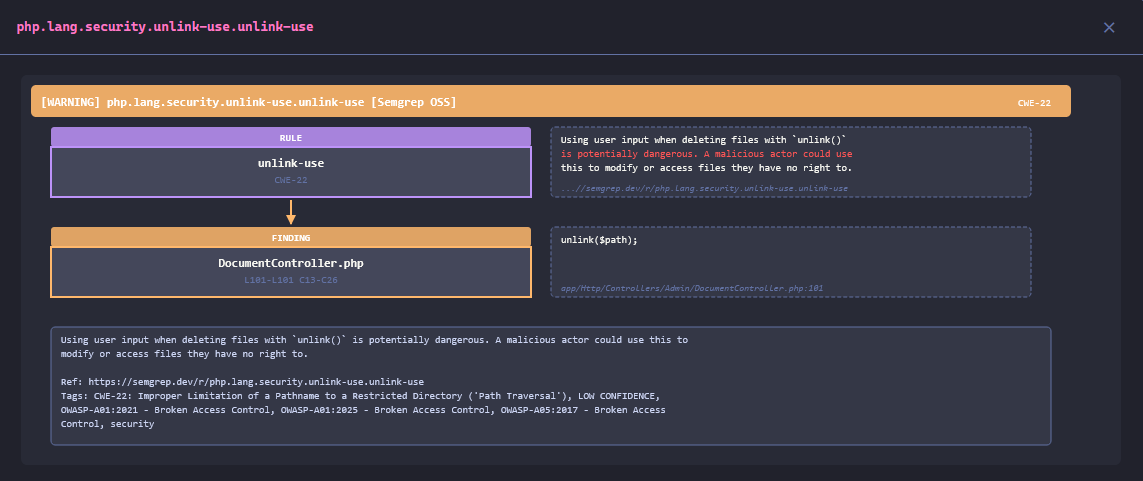Open the semgrep.dev rule link in description box
This screenshot has width=1143, height=481.
[704, 188]
